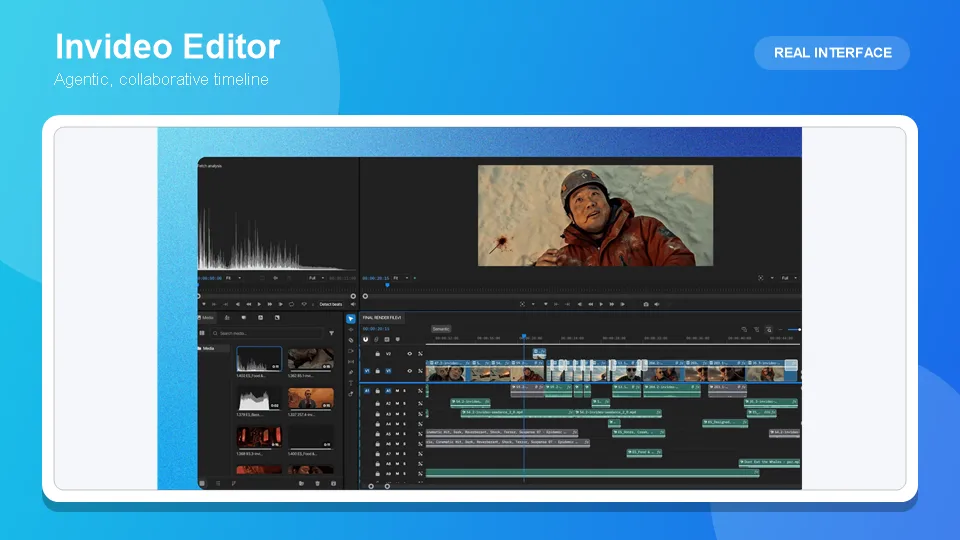Toggle the V1 source patch
Viewport: 960px width, 540px height.
[367, 371]
